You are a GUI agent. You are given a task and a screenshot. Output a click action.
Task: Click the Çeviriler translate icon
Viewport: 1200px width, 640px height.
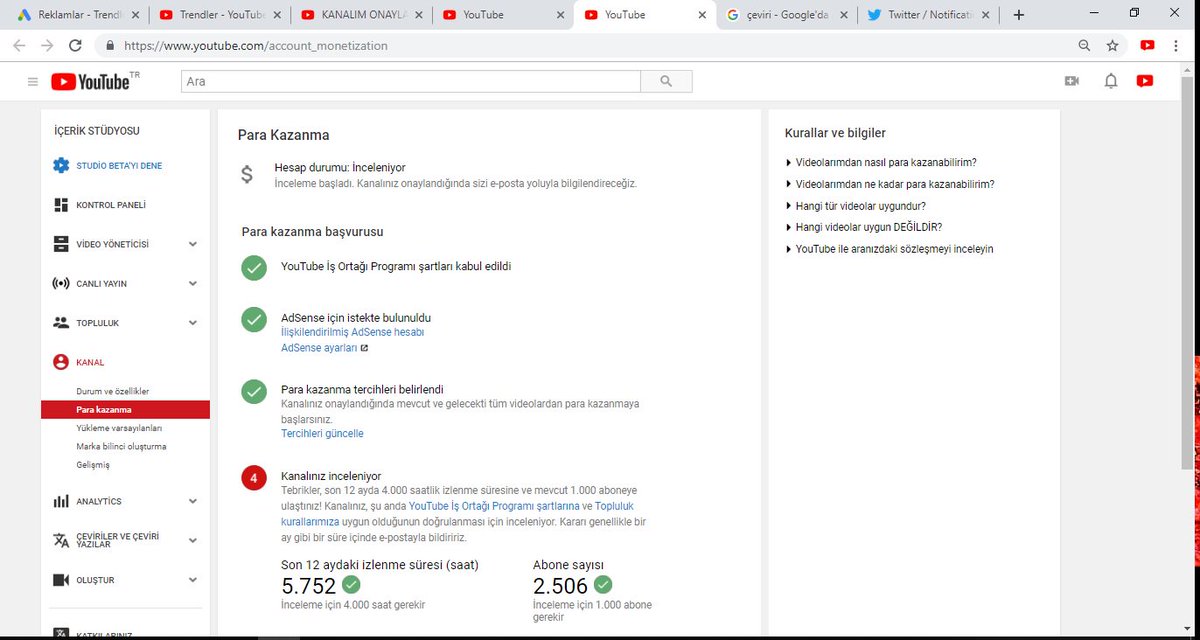click(x=61, y=540)
